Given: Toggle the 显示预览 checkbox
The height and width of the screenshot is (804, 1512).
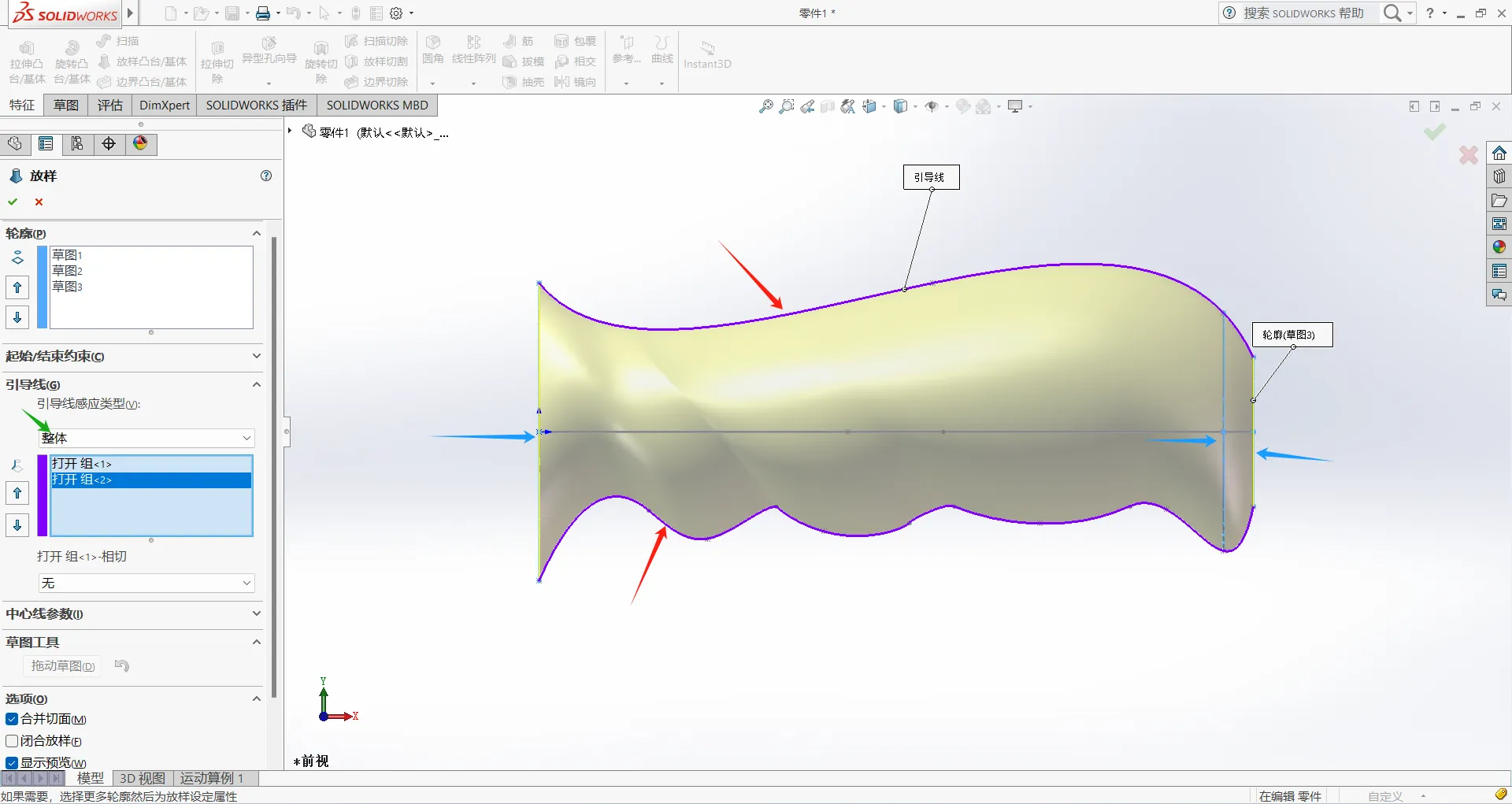Looking at the screenshot, I should click(12, 762).
